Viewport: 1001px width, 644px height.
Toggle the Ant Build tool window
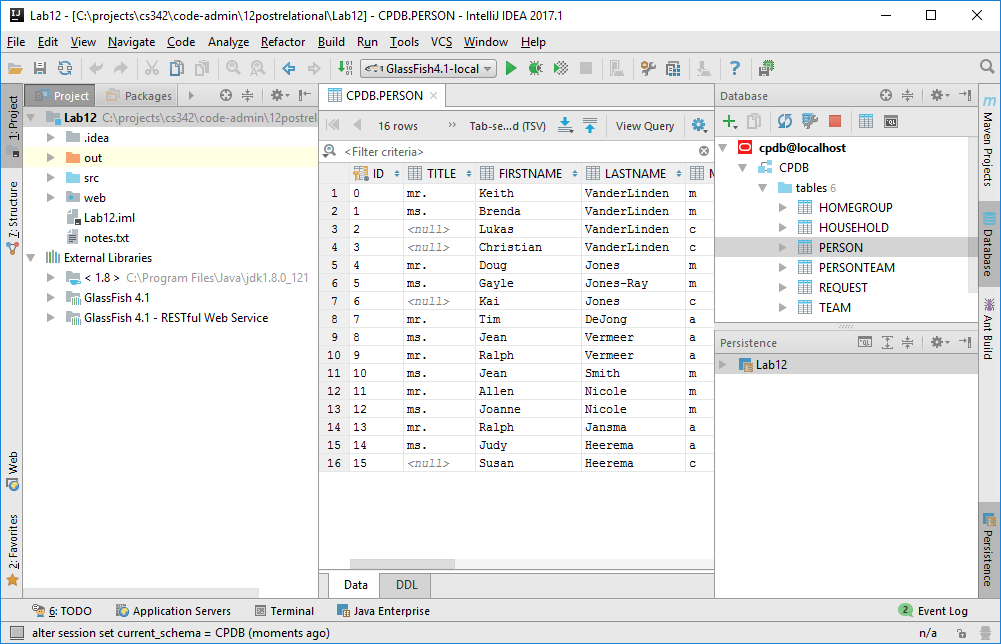pos(988,328)
